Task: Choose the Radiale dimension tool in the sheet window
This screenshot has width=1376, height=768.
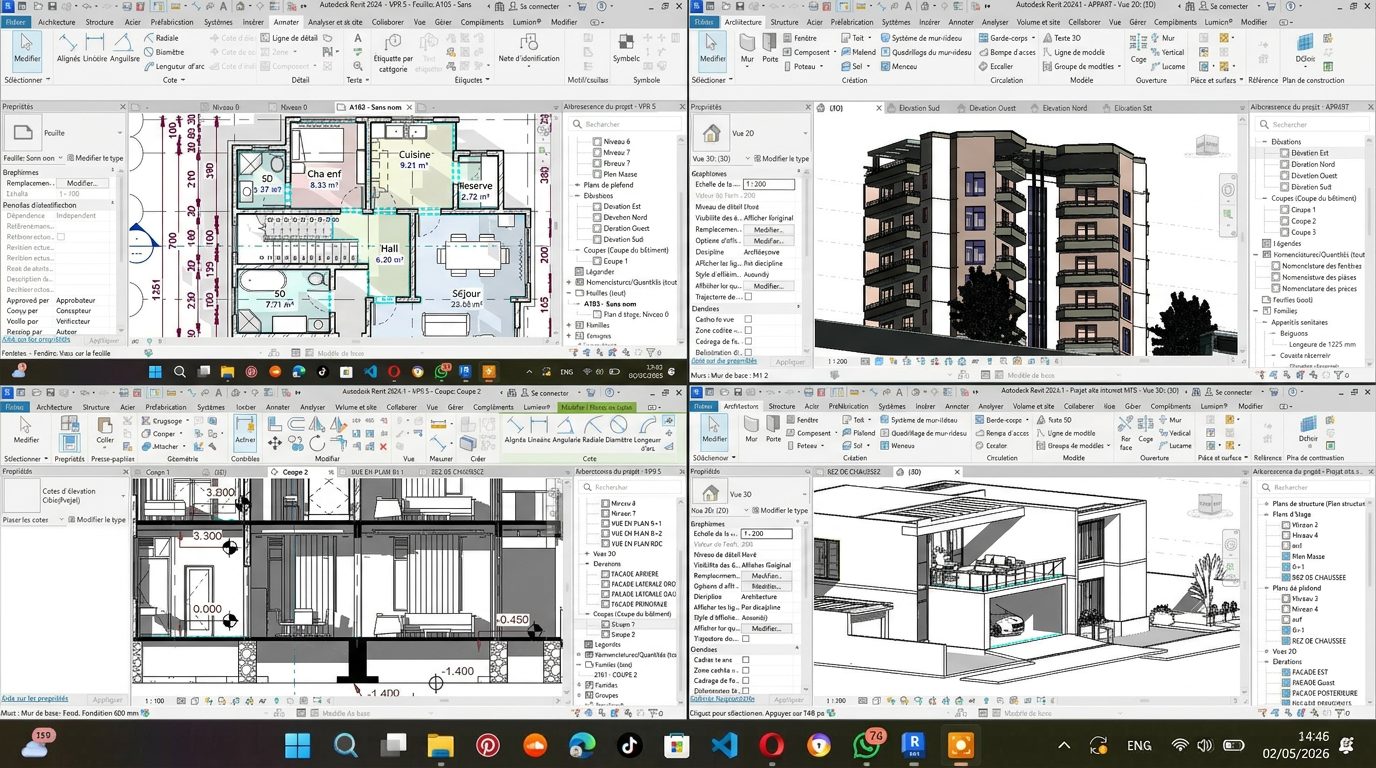Action: click(161, 38)
